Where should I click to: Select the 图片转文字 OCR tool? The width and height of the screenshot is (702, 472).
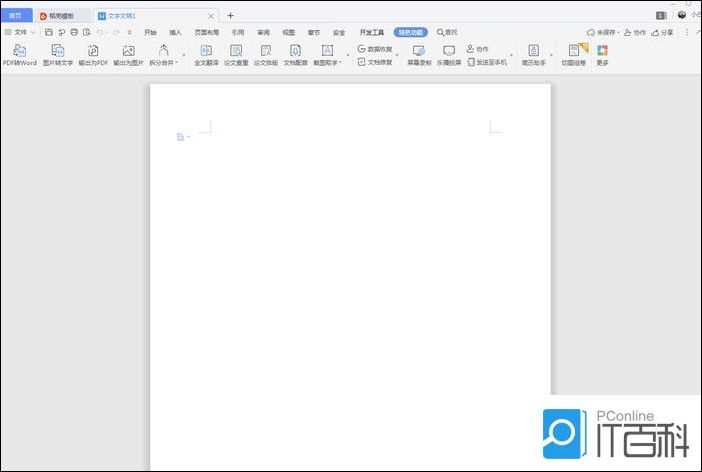coord(58,54)
